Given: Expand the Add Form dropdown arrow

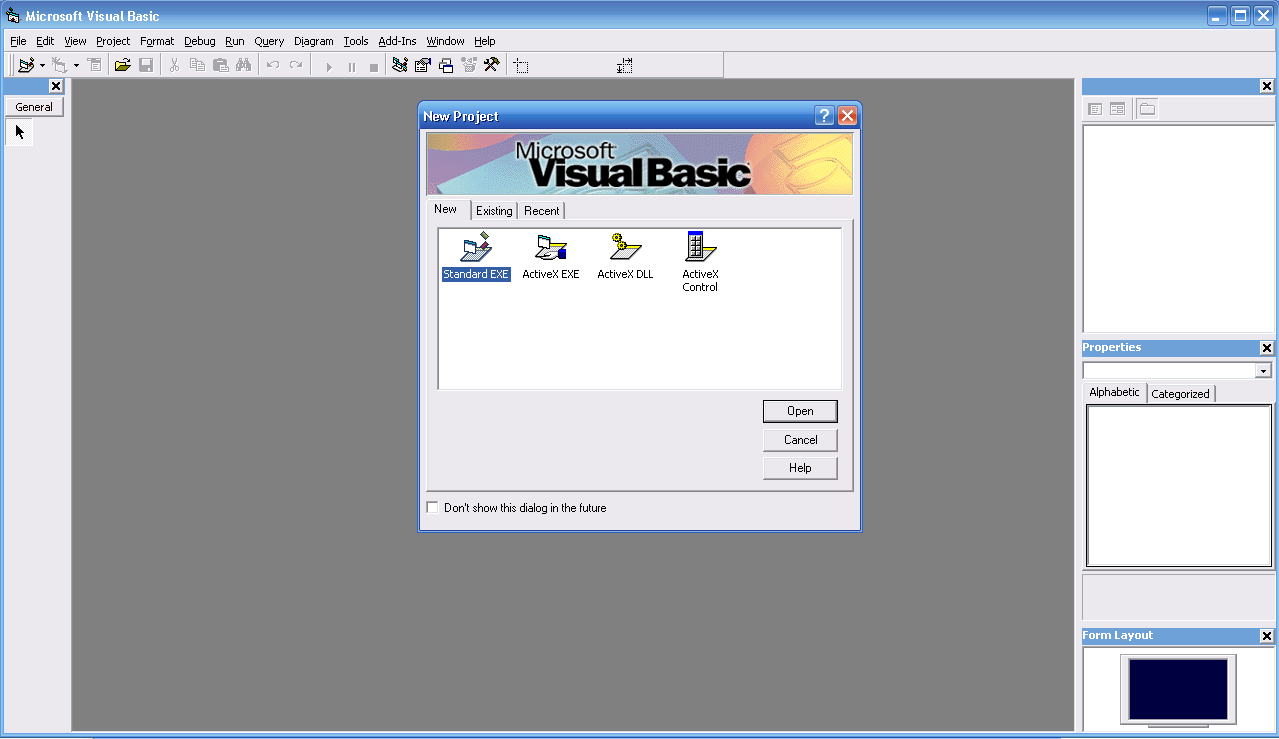Looking at the screenshot, I should (x=76, y=65).
